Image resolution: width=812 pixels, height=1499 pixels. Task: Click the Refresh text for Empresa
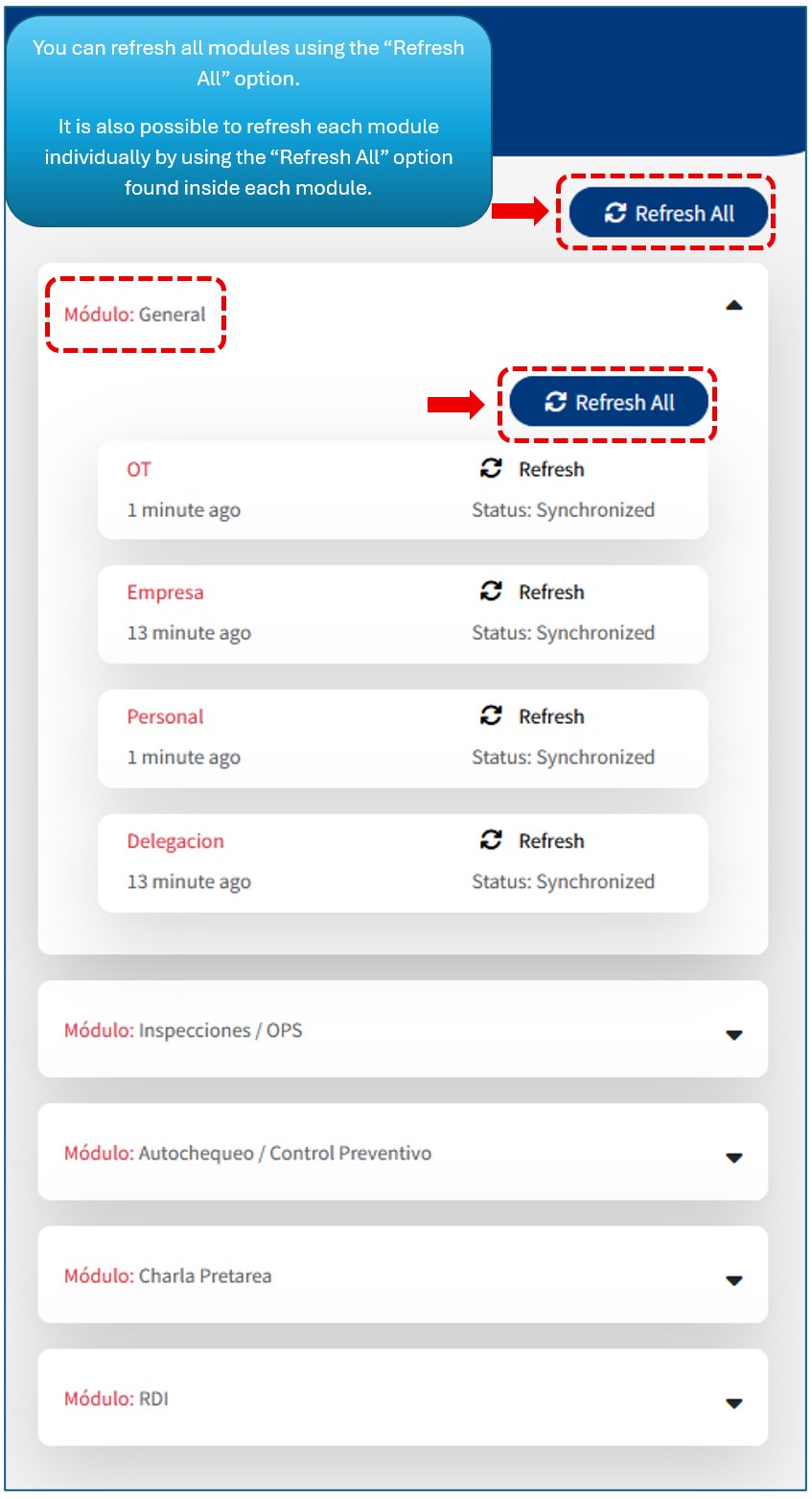(551, 593)
